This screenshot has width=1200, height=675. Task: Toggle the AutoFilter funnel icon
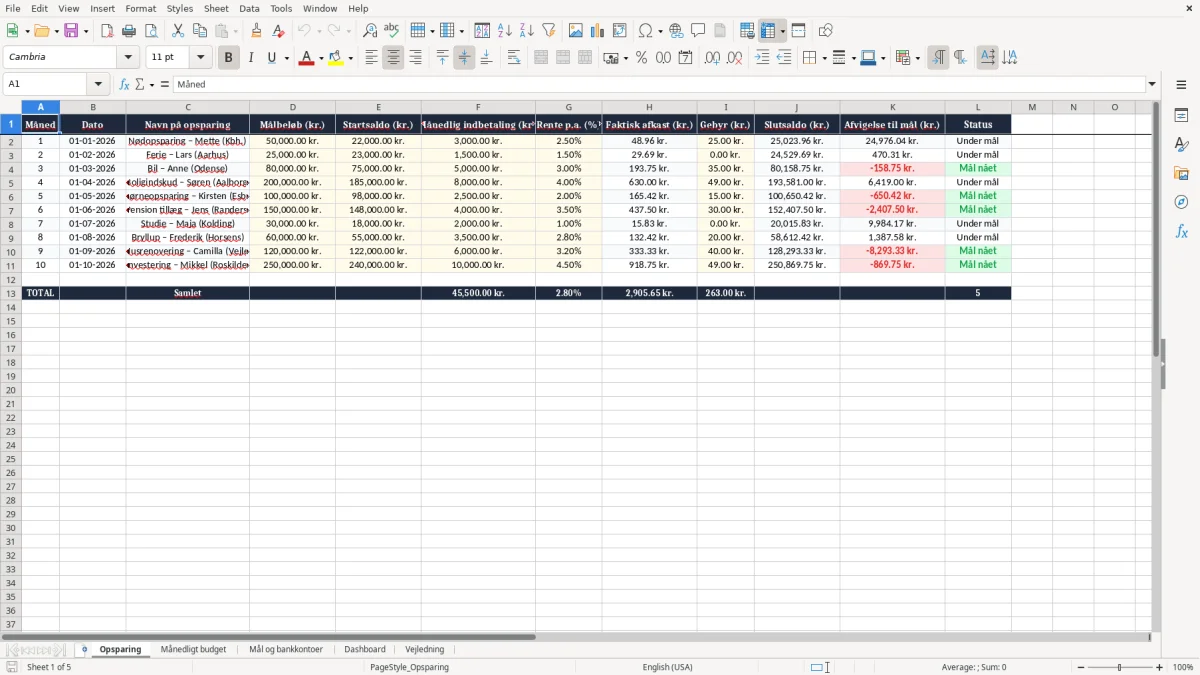coord(549,31)
